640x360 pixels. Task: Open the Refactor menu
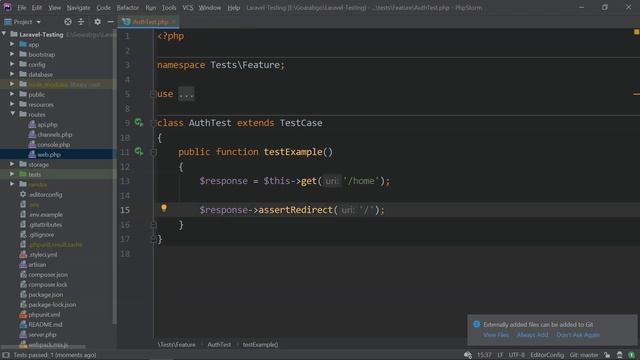pyautogui.click(x=128, y=7)
